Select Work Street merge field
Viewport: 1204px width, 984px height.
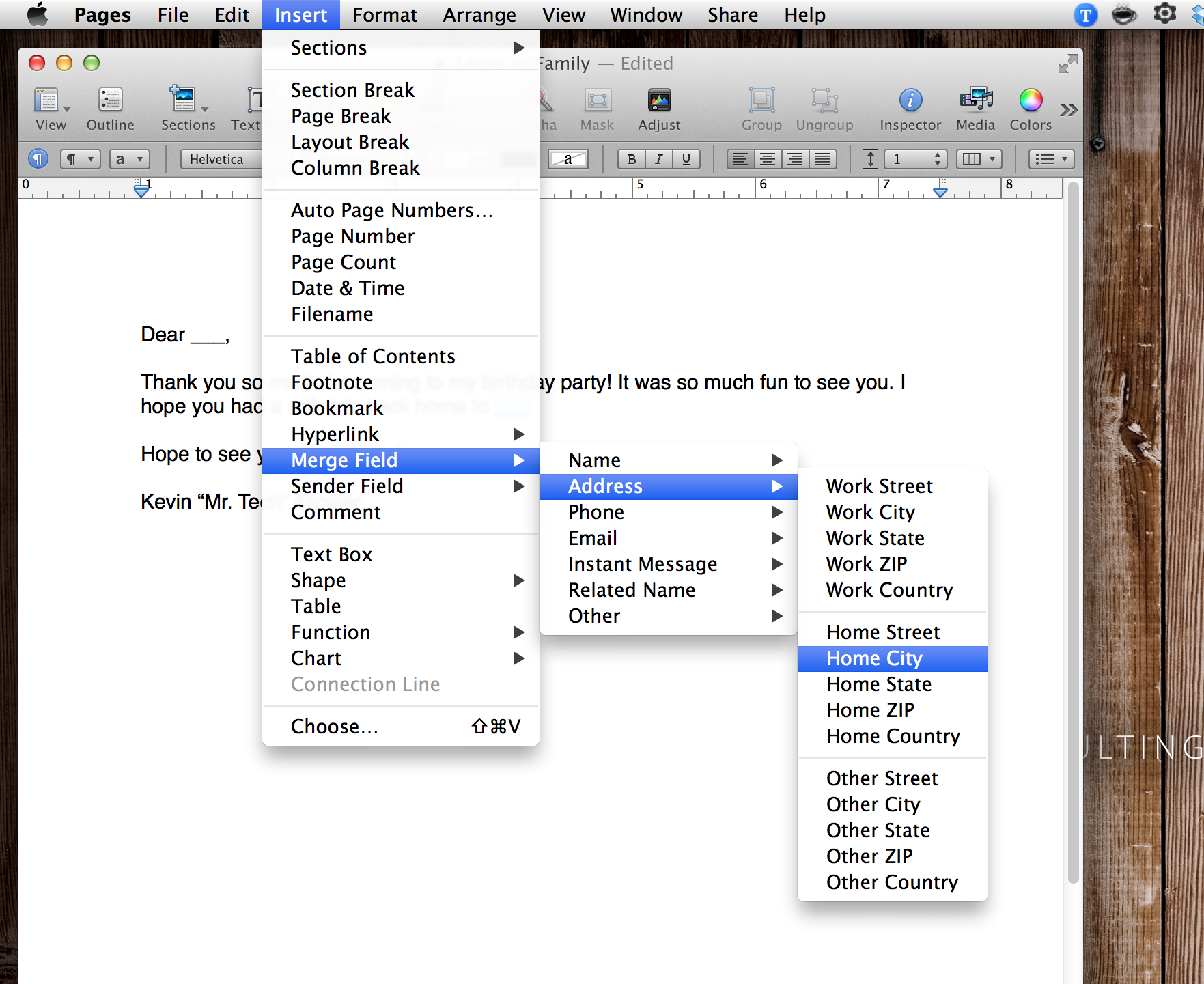pos(892,486)
